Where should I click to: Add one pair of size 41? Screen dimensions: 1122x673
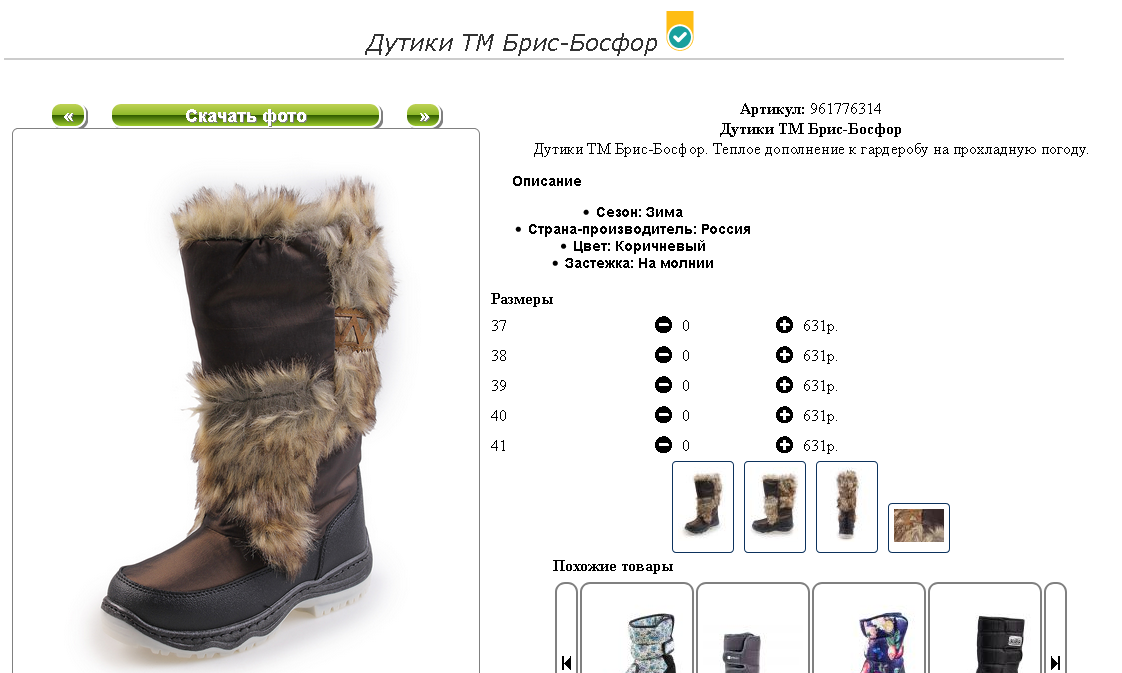click(x=784, y=446)
